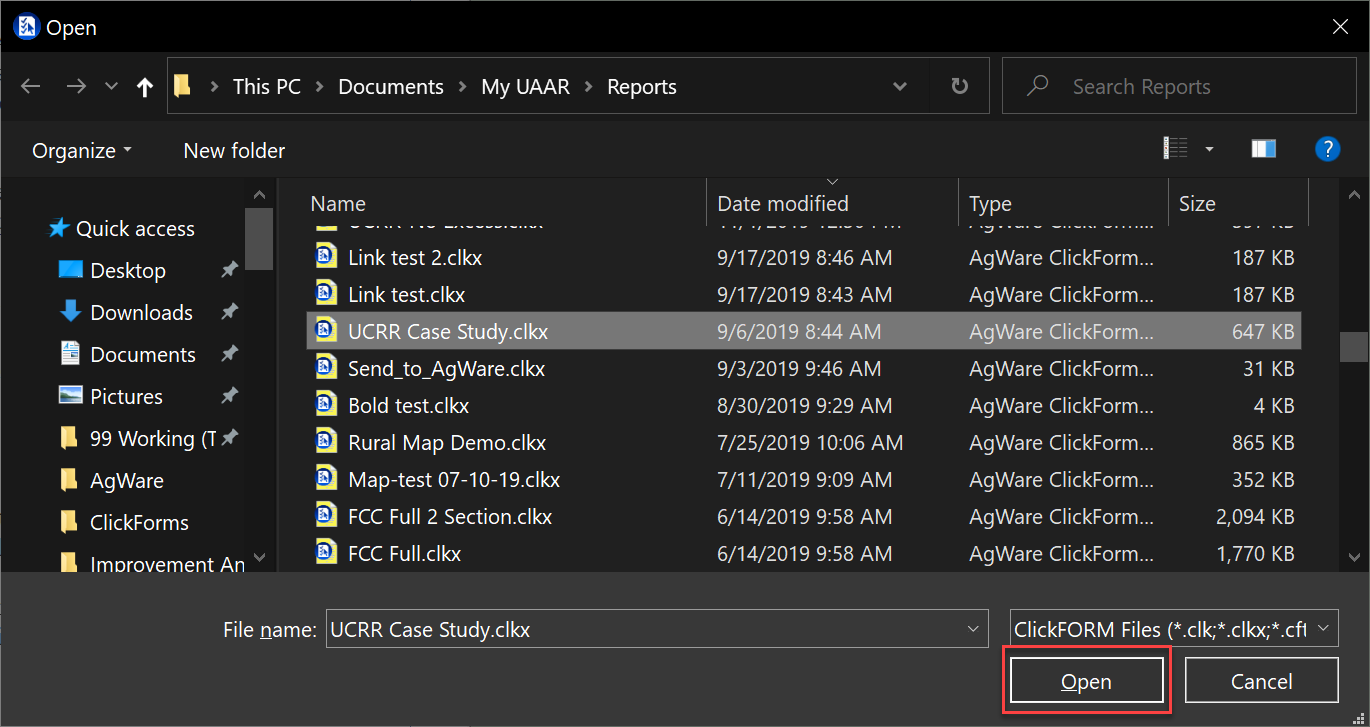This screenshot has width=1370, height=727.
Task: Toggle the preview pane icon
Action: coord(1263,150)
